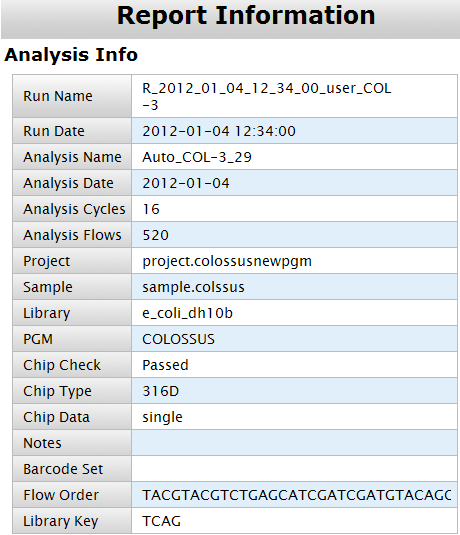Click the Flow Order row label
The height and width of the screenshot is (535, 460).
pyautogui.click(x=72, y=495)
